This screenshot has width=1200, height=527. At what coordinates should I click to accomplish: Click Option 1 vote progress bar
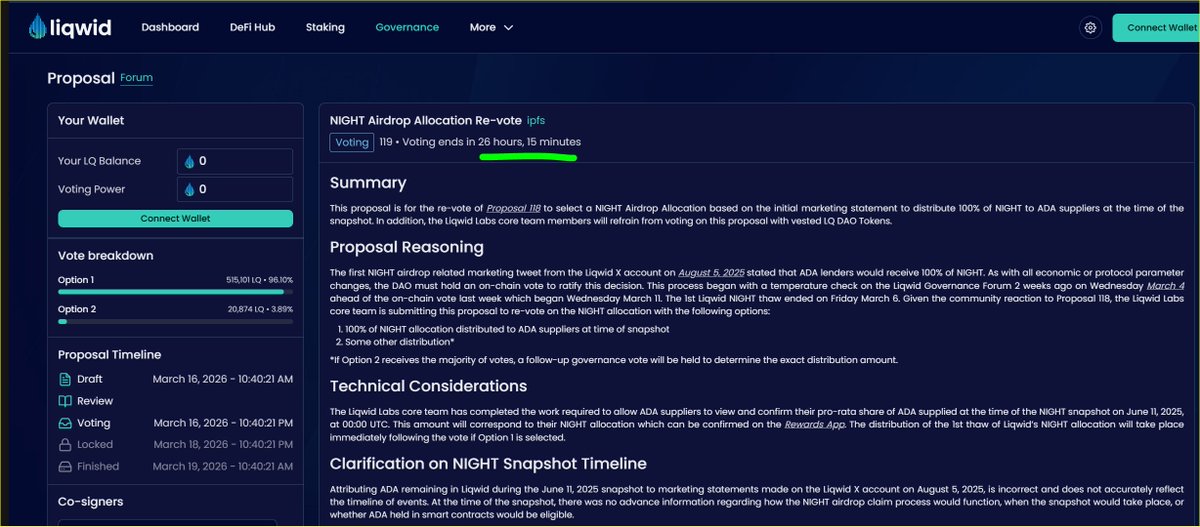pyautogui.click(x=175, y=292)
